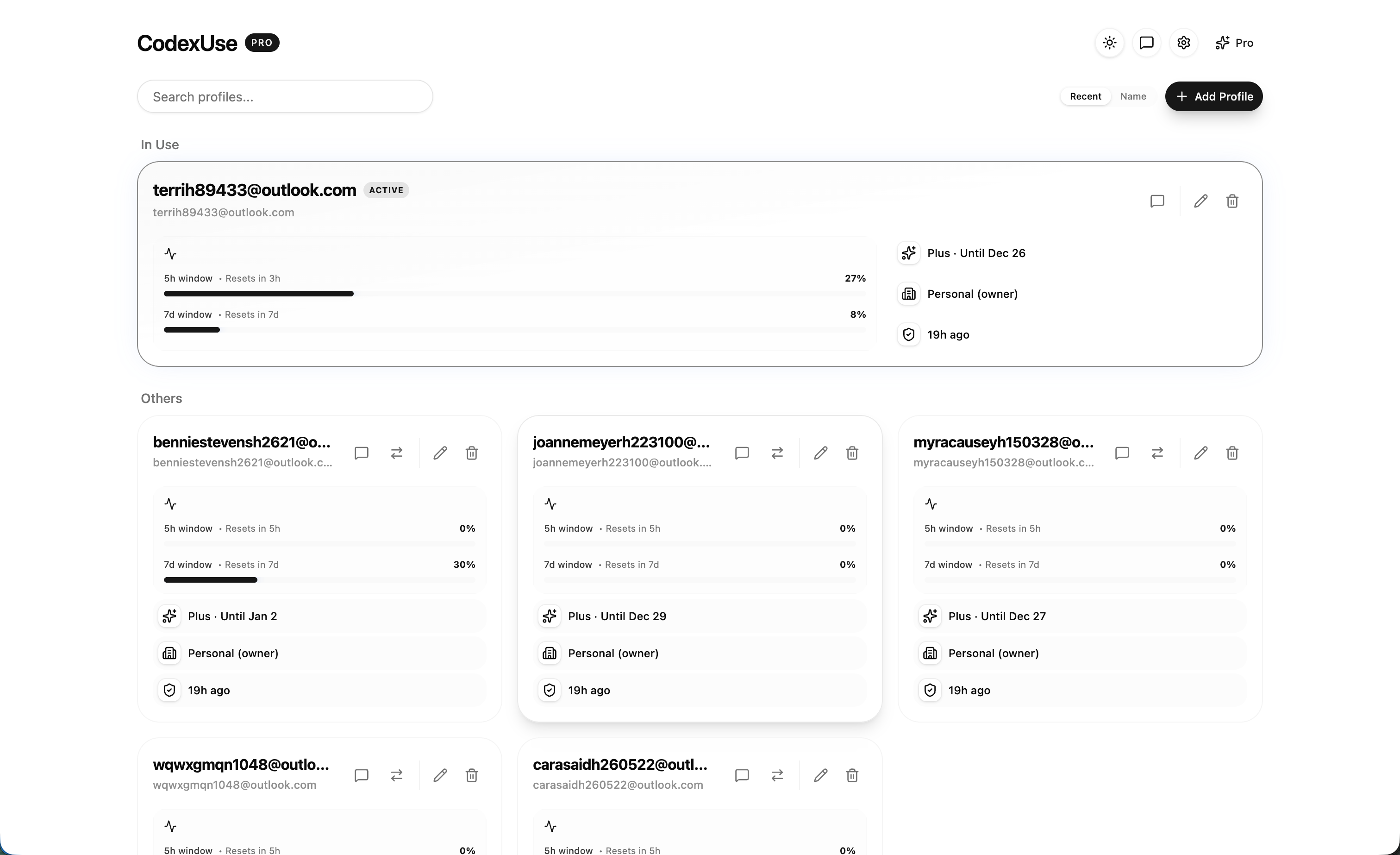Sort profiles by Recent
Screen dimensions: 1400x855
tap(1085, 96)
